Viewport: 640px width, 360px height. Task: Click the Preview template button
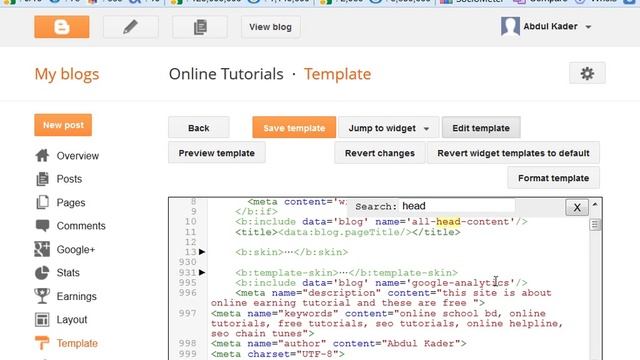tap(217, 153)
